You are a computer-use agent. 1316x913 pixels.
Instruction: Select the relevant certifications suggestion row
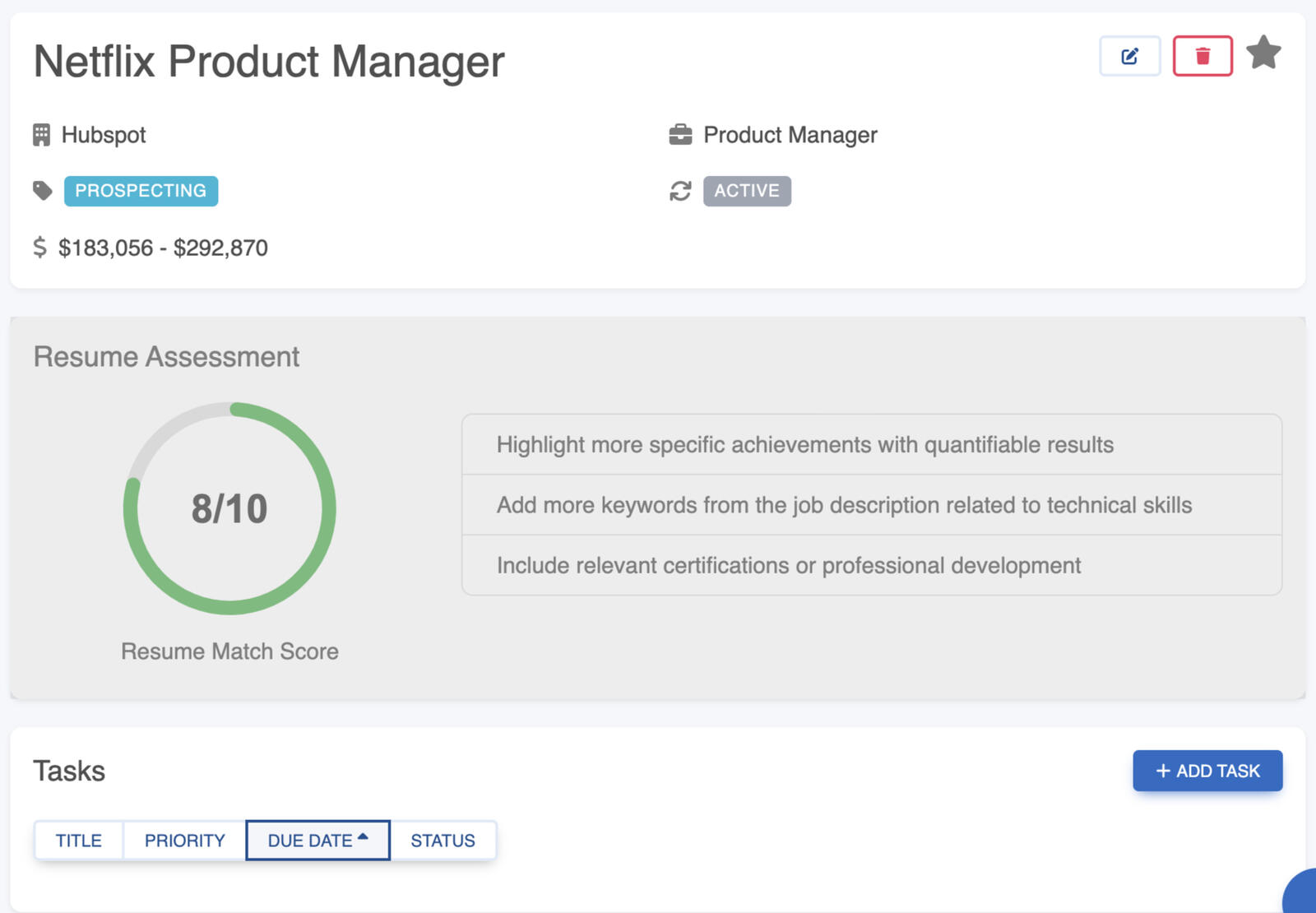coord(871,566)
